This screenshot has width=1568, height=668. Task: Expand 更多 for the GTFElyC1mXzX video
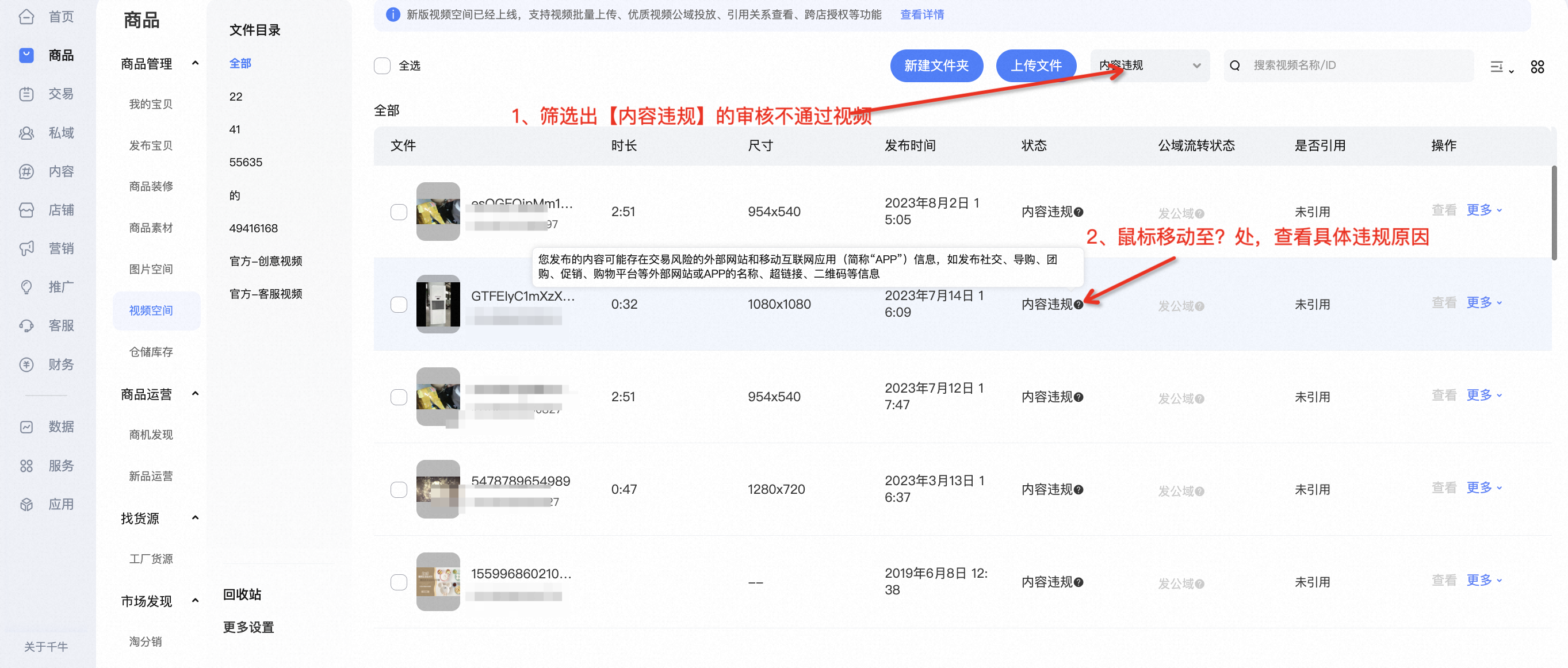click(1483, 302)
